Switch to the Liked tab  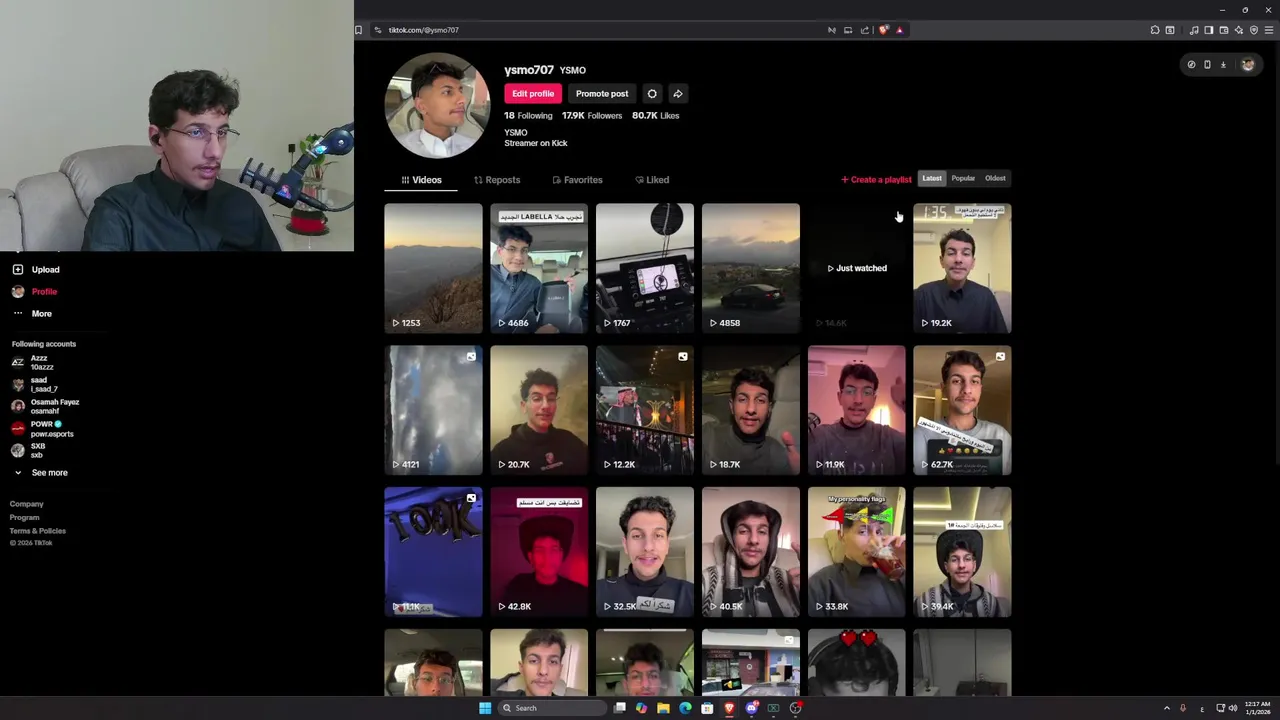coord(652,180)
